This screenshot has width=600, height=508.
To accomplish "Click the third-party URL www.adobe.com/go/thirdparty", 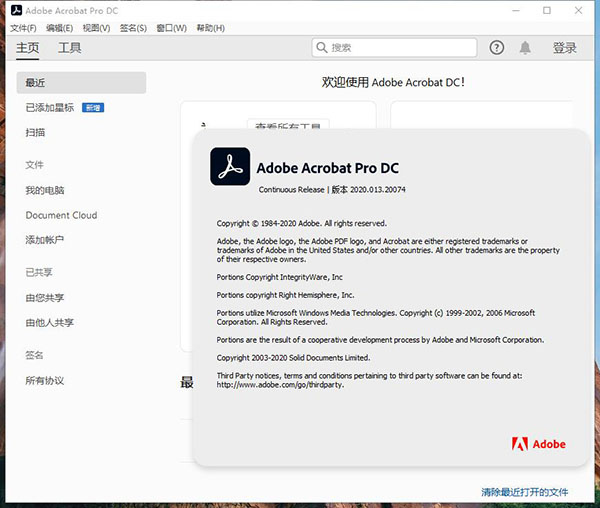I will [x=280, y=385].
